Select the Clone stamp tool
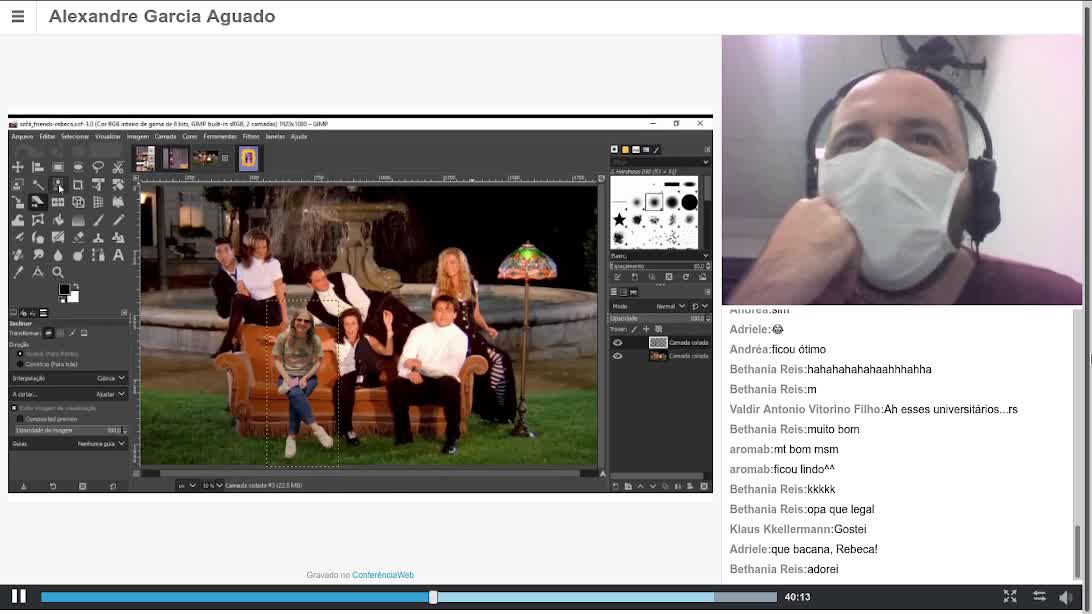Viewport: 1092px width, 614px height. (98, 237)
